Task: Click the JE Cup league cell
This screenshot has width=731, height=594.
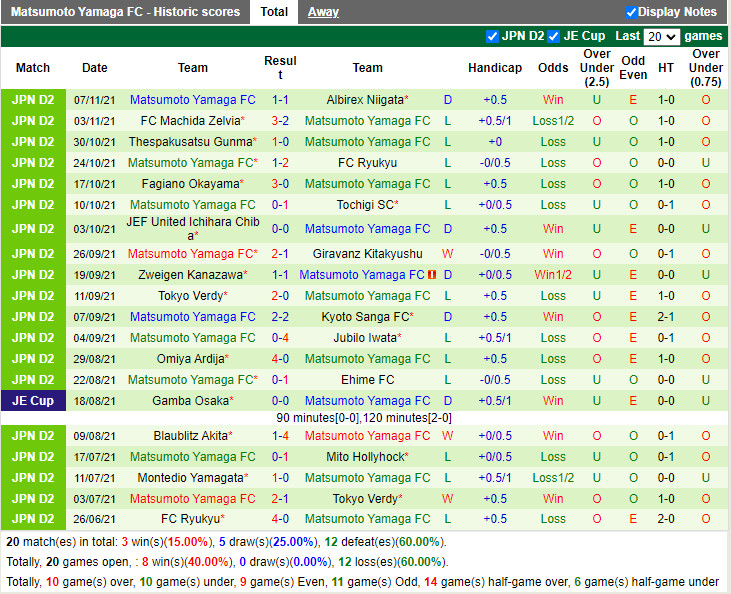Action: point(33,401)
